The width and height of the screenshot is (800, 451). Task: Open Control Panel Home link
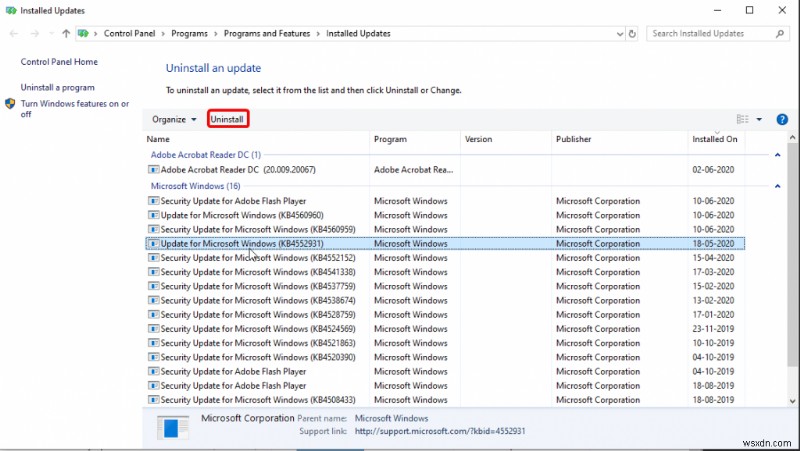[x=59, y=62]
